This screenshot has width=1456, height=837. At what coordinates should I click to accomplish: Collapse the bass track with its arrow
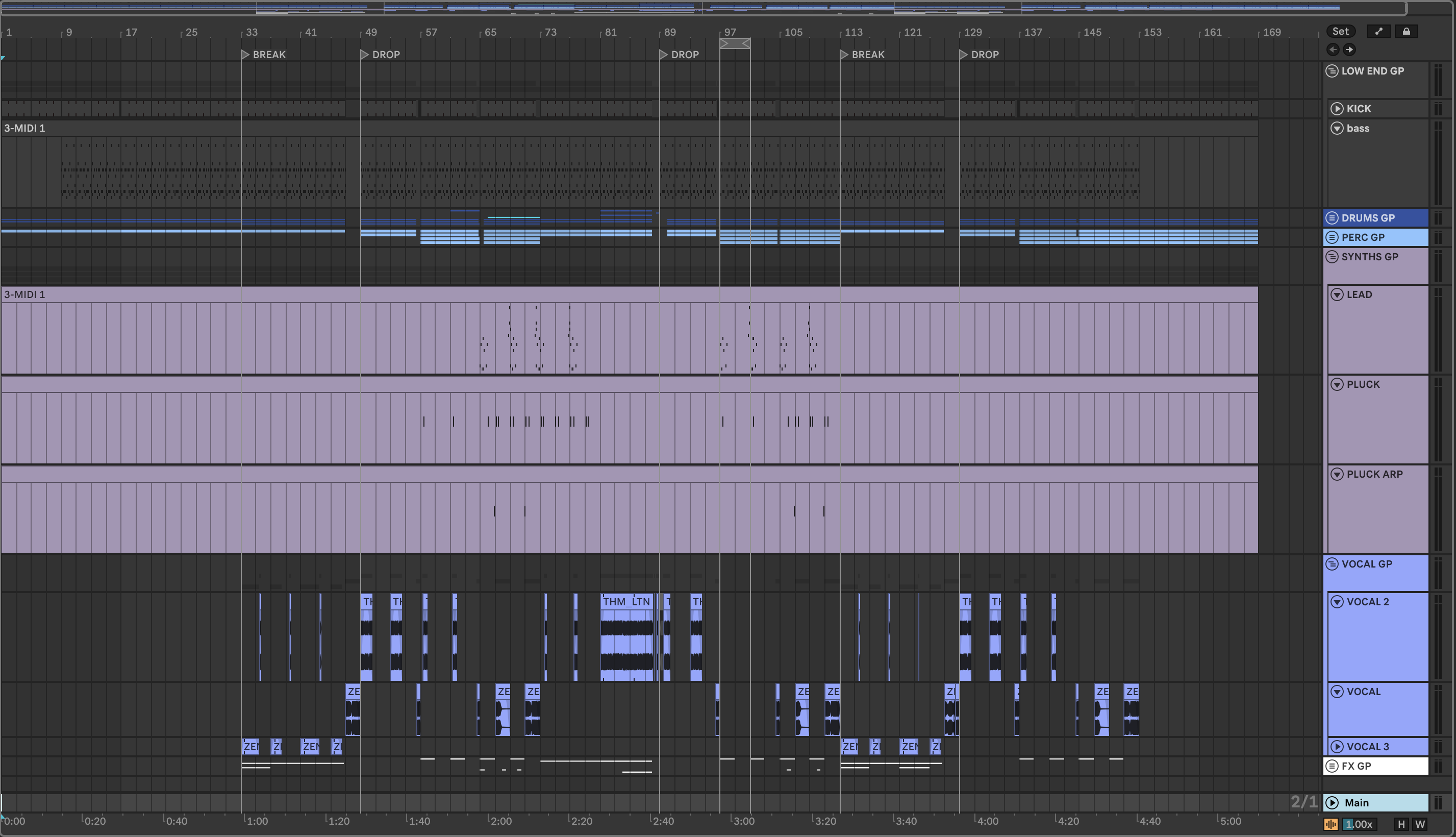coord(1337,128)
